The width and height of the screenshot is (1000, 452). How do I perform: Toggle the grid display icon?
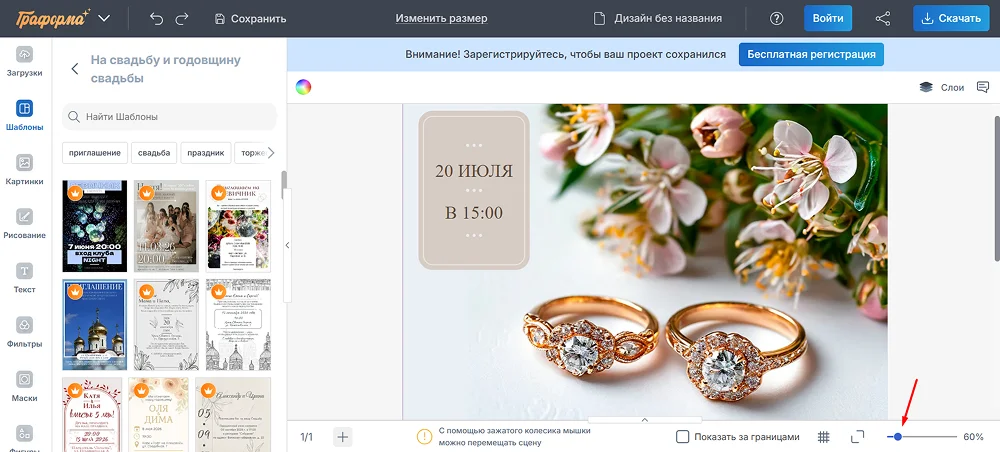824,437
